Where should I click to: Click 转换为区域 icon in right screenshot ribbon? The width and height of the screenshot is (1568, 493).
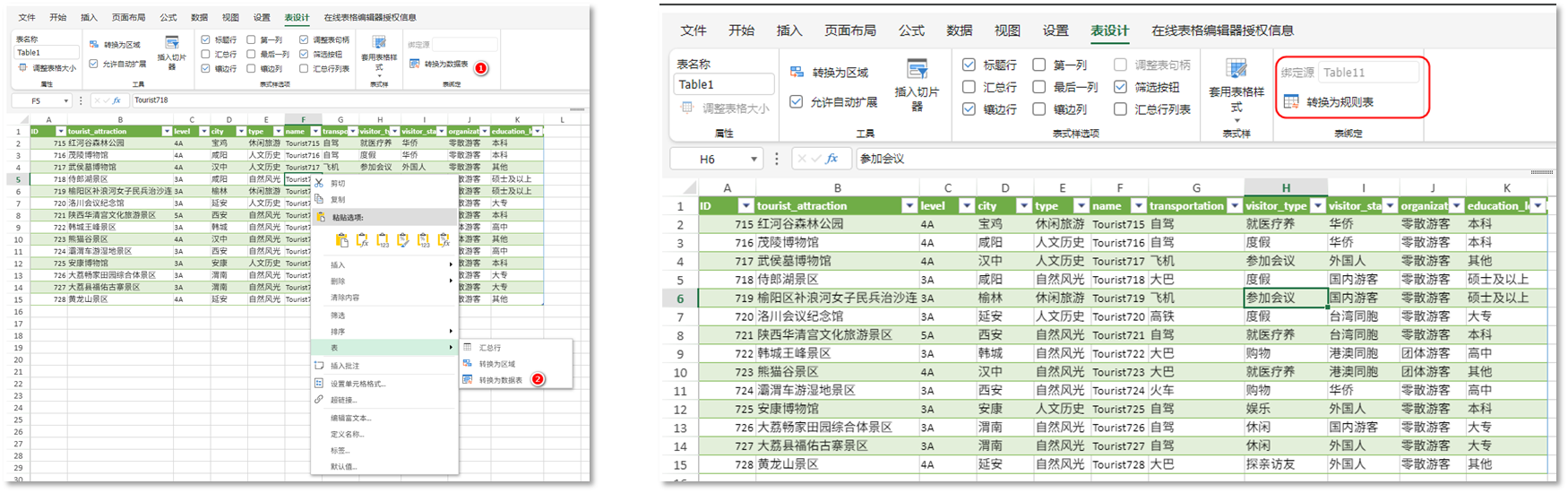point(797,73)
